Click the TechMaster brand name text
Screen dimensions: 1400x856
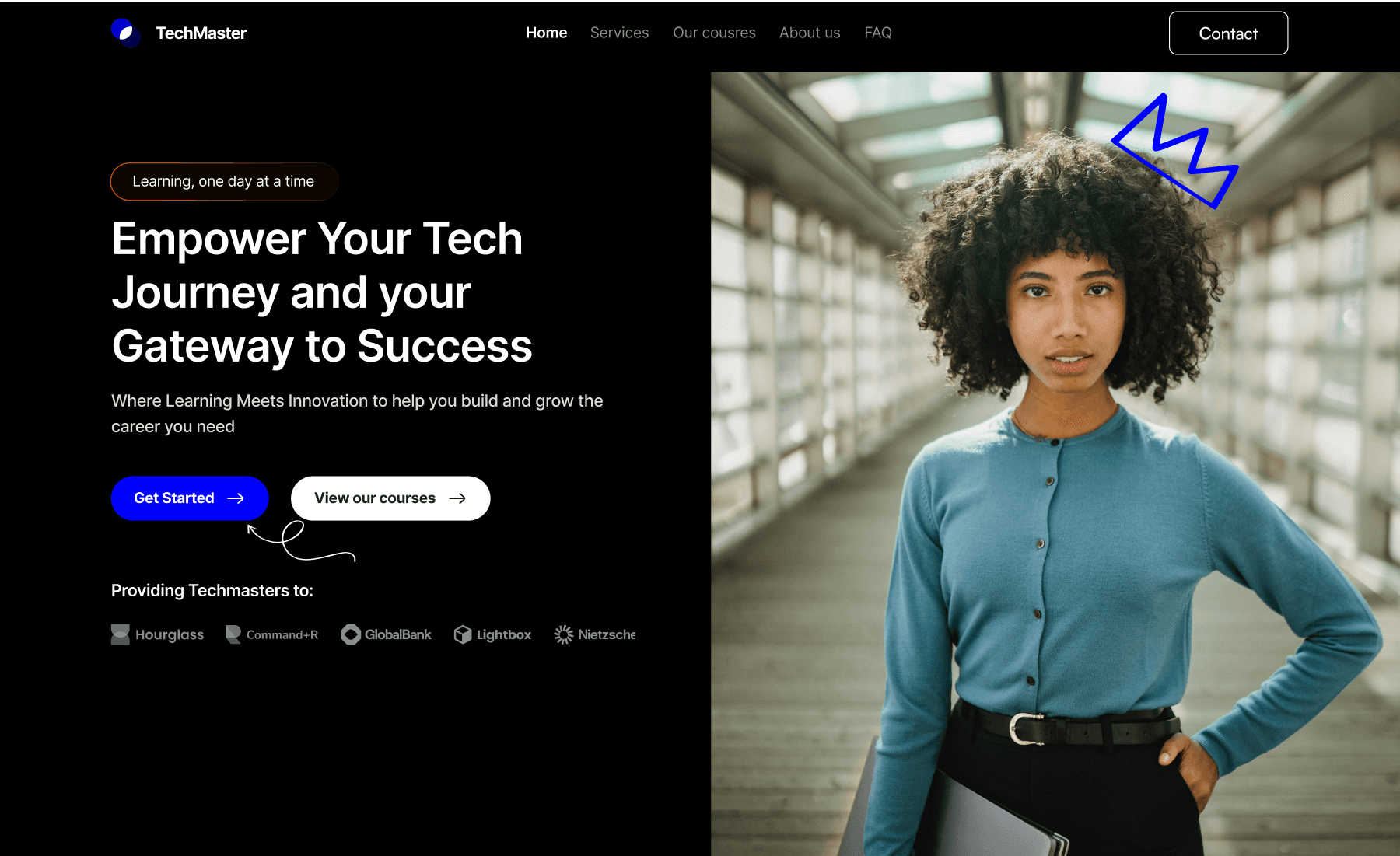click(x=201, y=33)
